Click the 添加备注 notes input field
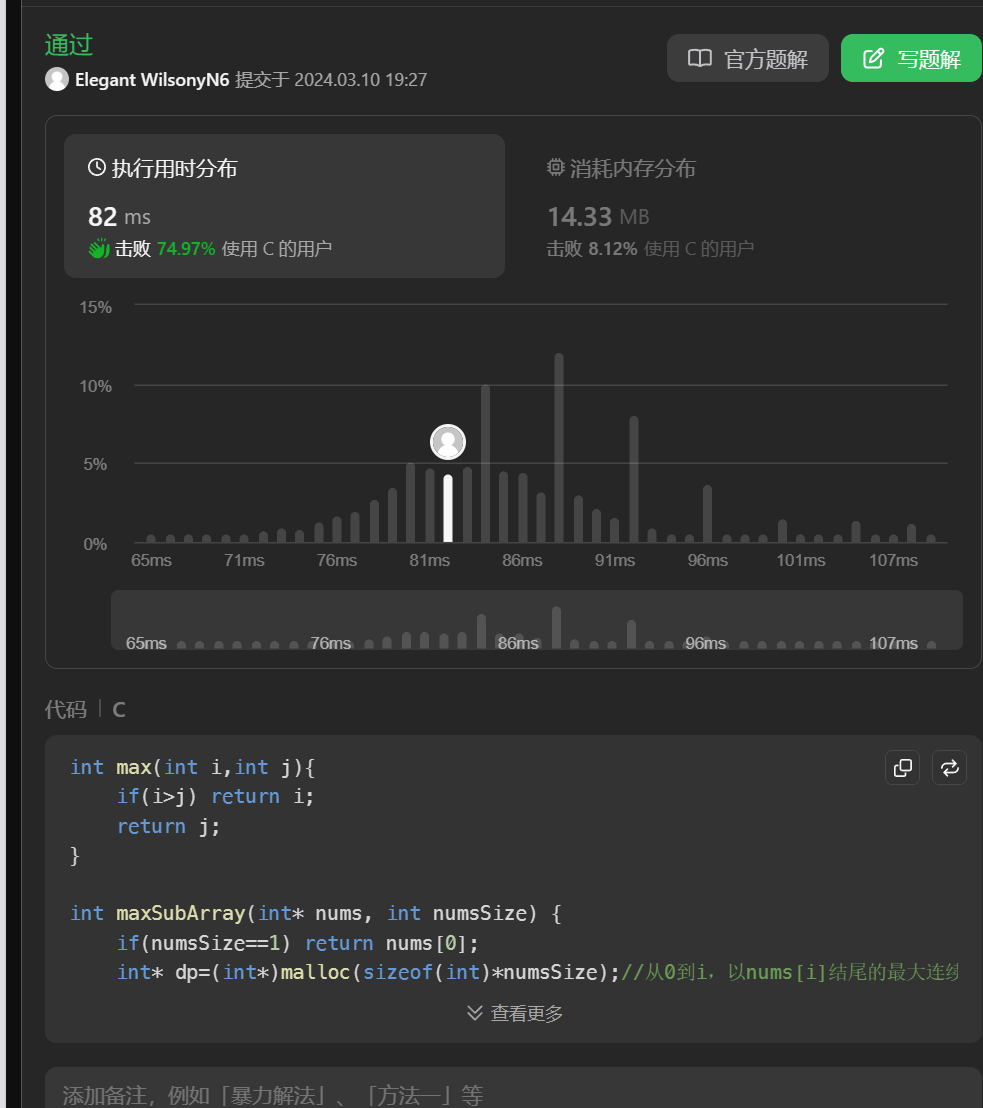This screenshot has height=1108, width=983. click(513, 1094)
